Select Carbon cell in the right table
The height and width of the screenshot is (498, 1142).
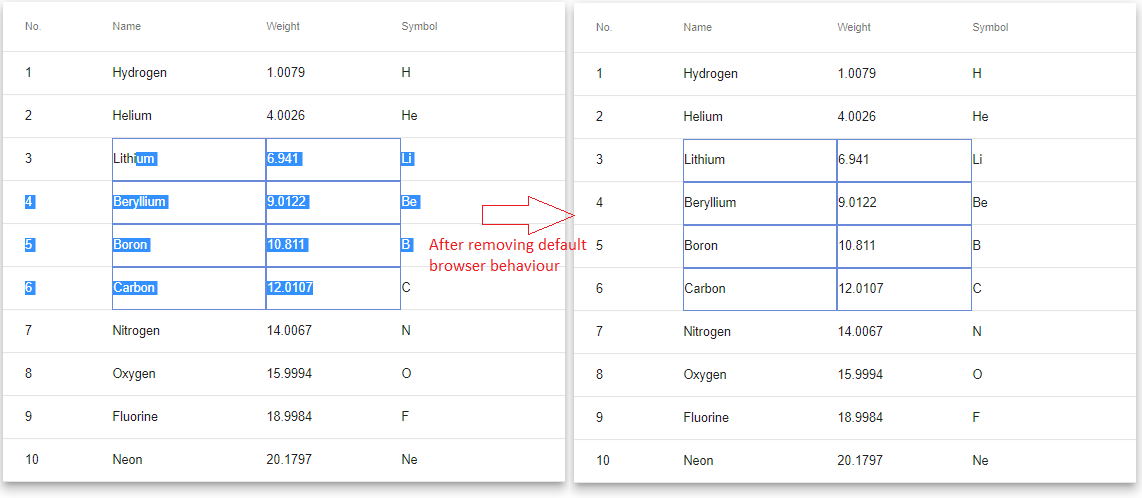(x=760, y=289)
